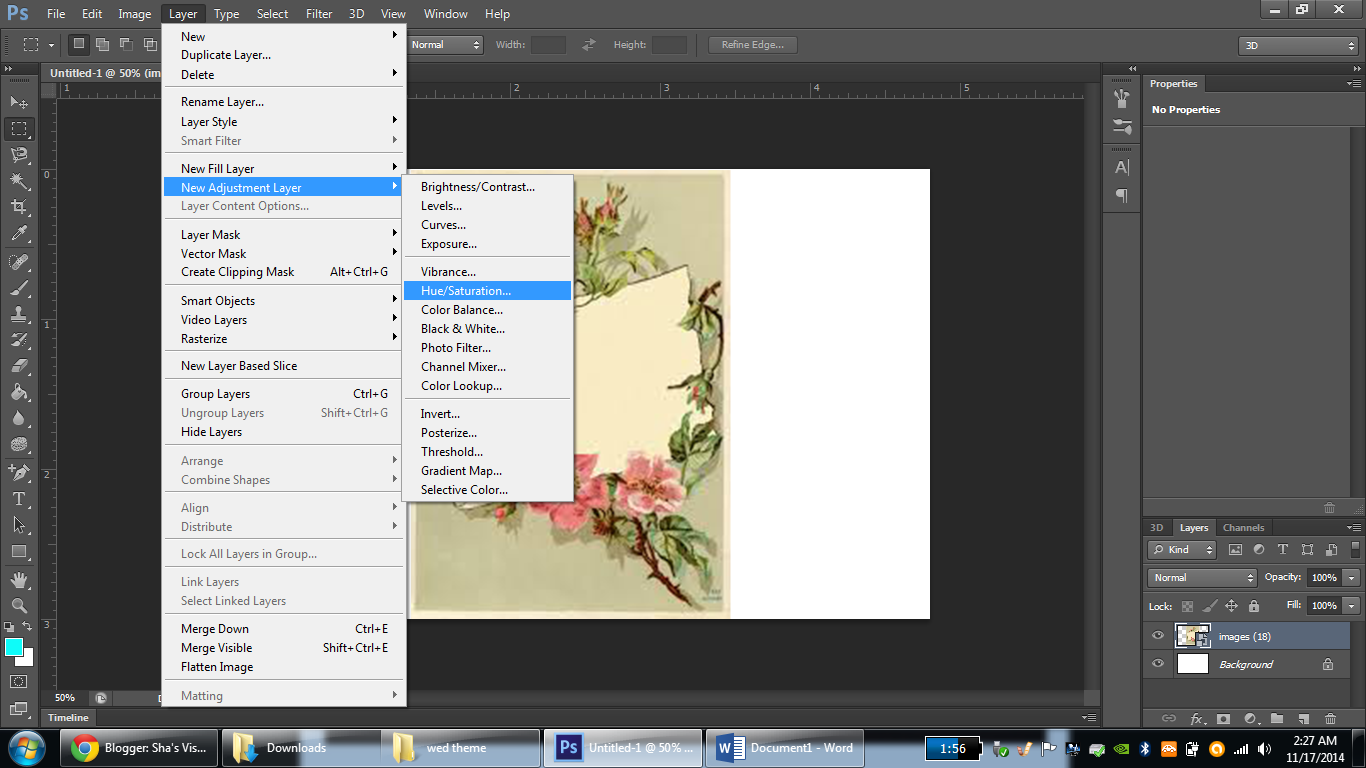
Task: Toggle lock all for layer
Action: (x=1254, y=606)
